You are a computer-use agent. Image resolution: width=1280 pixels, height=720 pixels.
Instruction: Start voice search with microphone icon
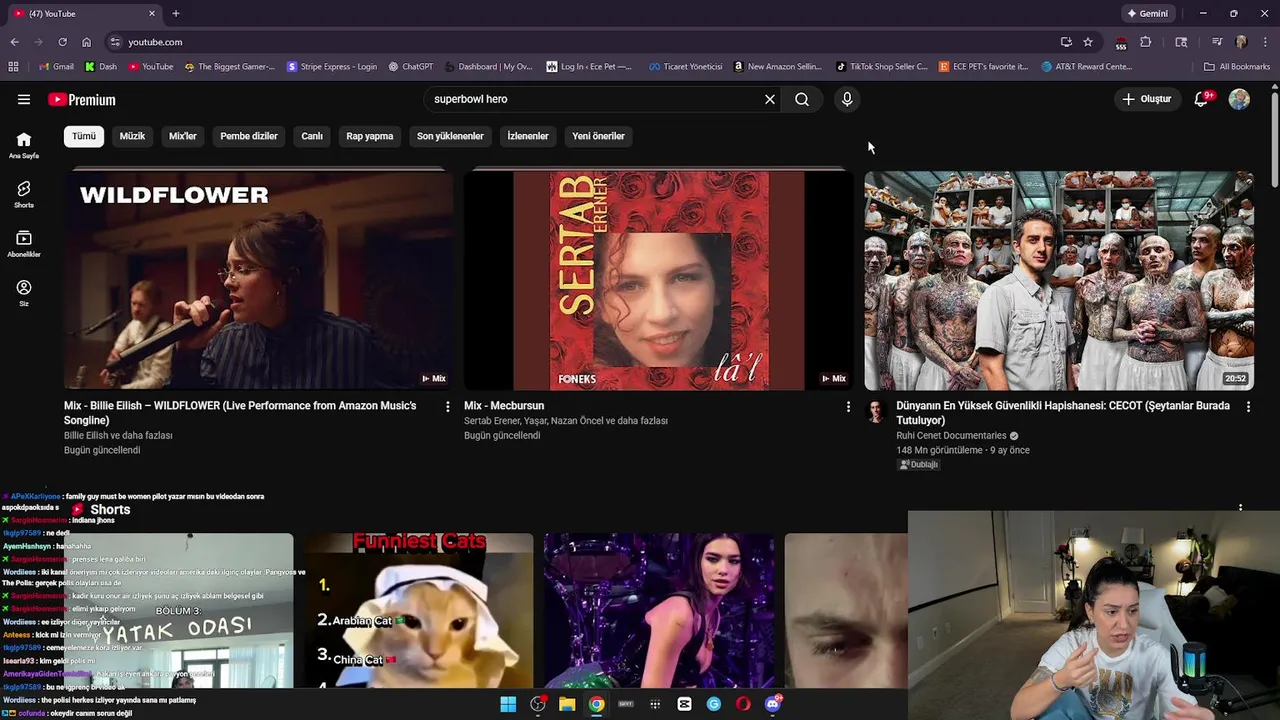(x=847, y=99)
